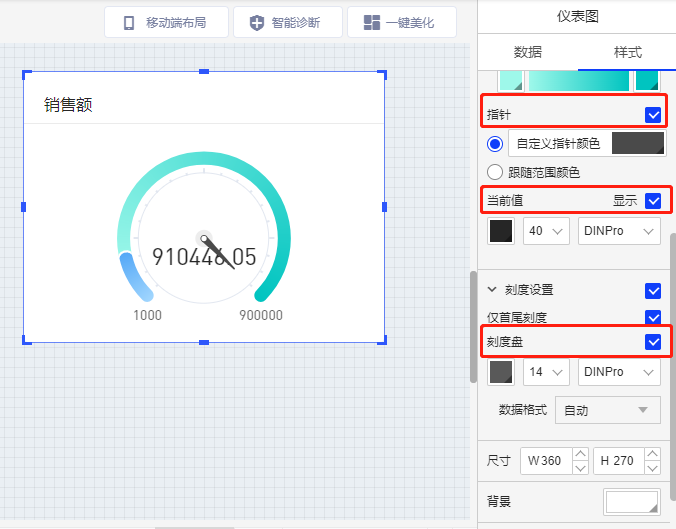Image resolution: width=676 pixels, height=529 pixels.
Task: Decrease width with the down stepper arrow
Action: click(x=580, y=468)
